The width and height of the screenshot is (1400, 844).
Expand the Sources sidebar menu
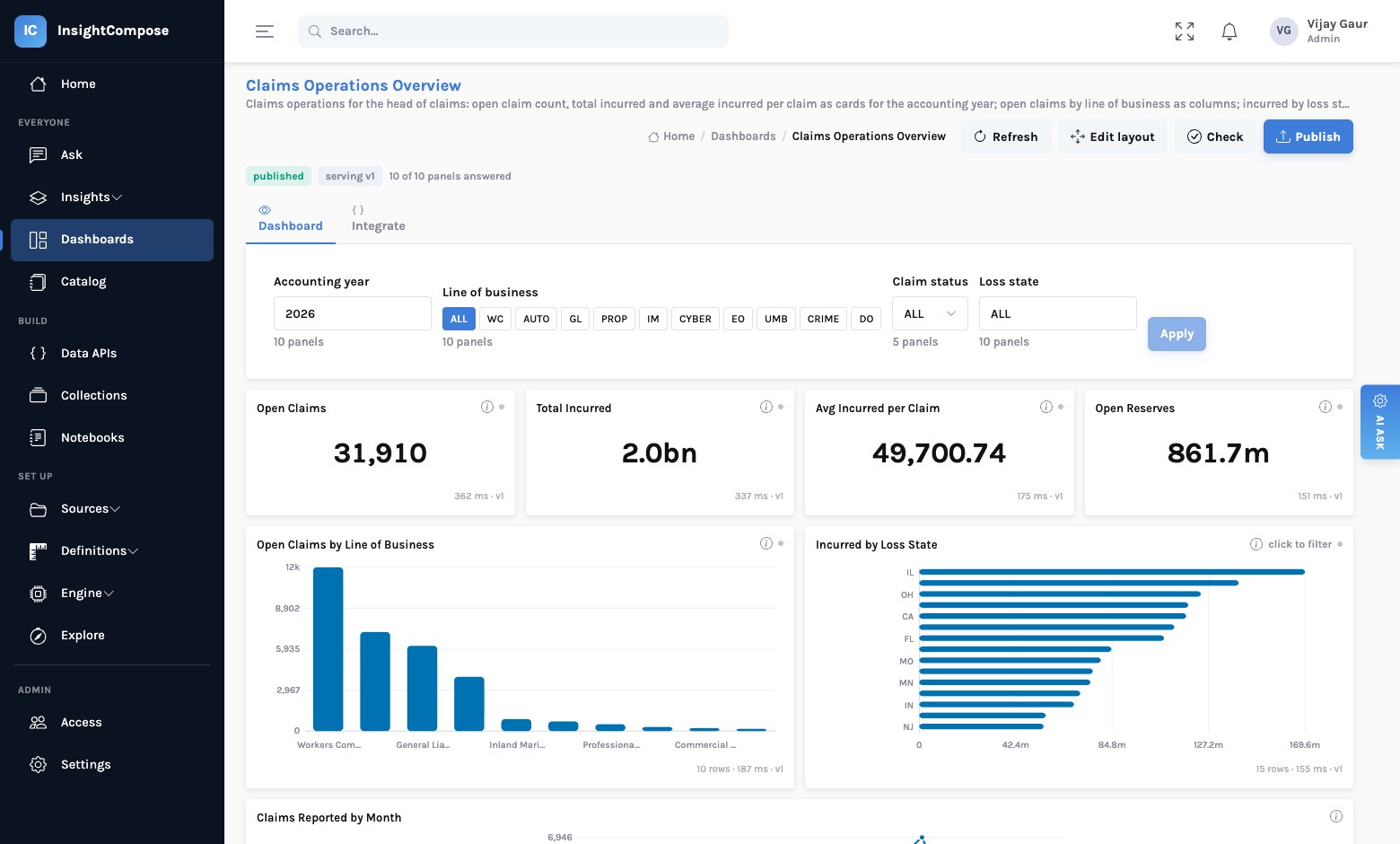coord(115,509)
